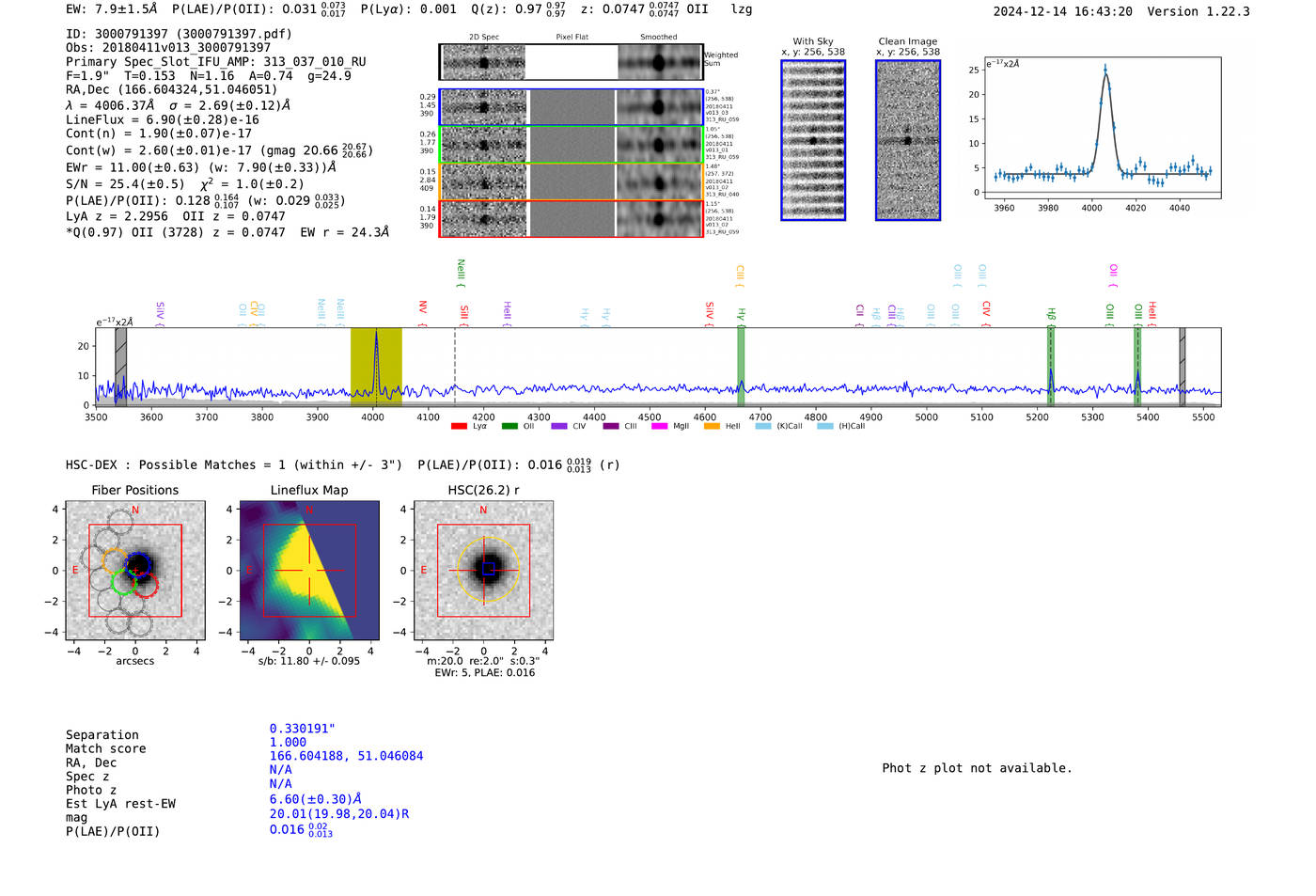Open the Lineflux Map panel
This screenshot has width=1316, height=896.
[309, 571]
